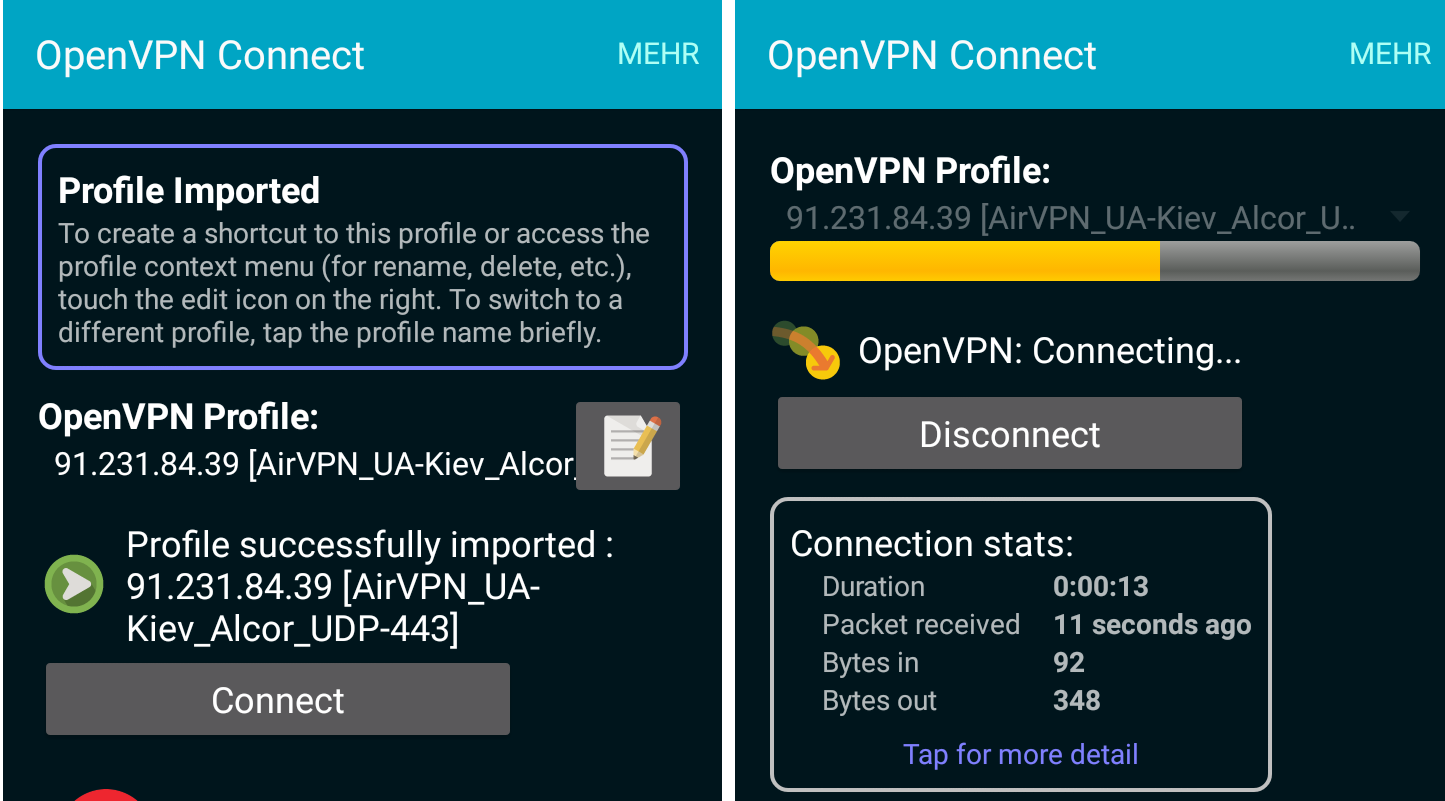Tap the connecting status icon
This screenshot has height=801, width=1445.
coord(806,349)
